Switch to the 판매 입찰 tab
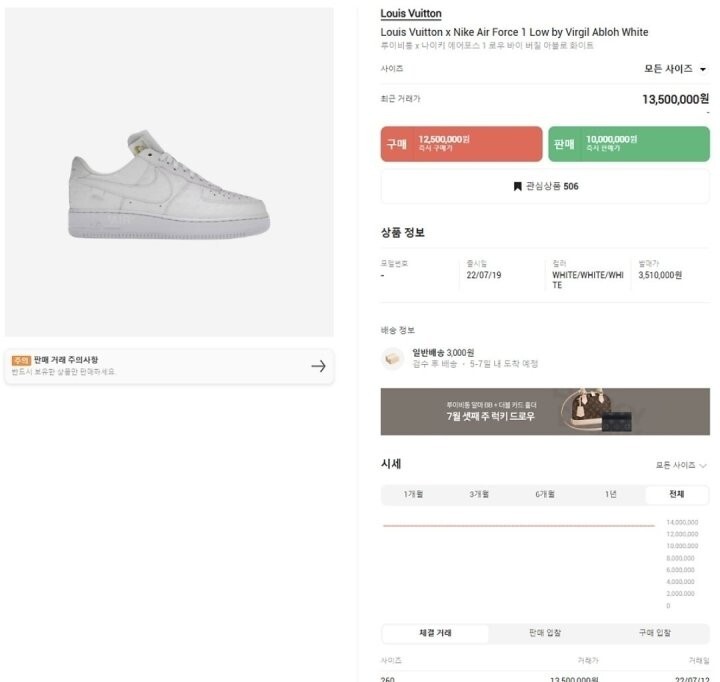Viewport: 720px width, 682px height. [x=545, y=633]
